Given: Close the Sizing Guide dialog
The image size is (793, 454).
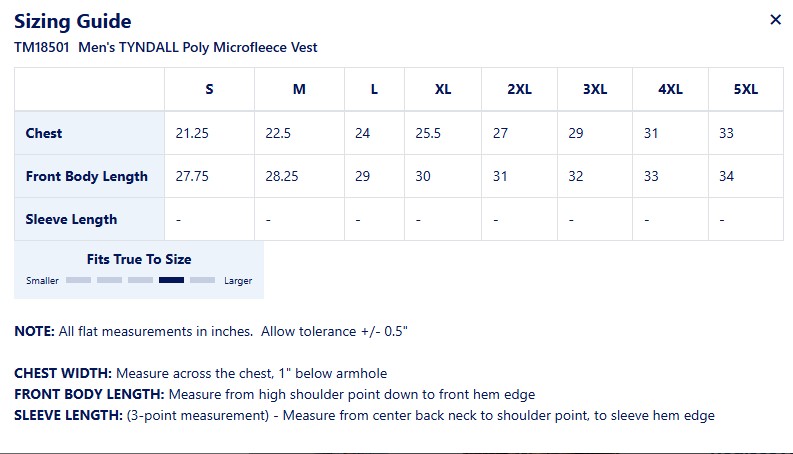Looking at the screenshot, I should pyautogui.click(x=775, y=20).
